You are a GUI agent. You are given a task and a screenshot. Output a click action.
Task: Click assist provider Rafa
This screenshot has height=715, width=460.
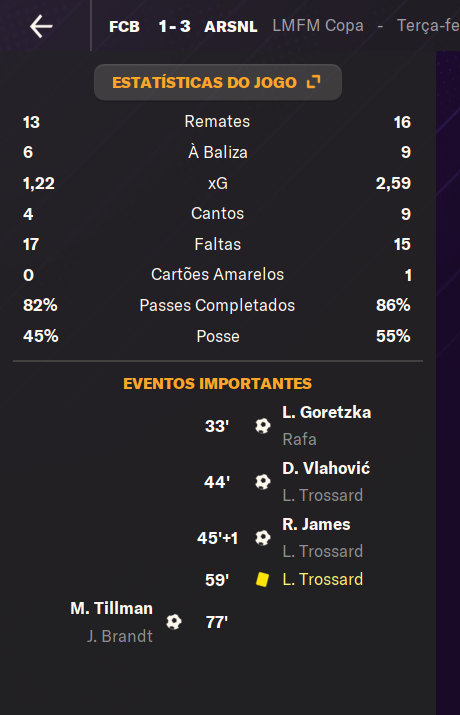(299, 440)
